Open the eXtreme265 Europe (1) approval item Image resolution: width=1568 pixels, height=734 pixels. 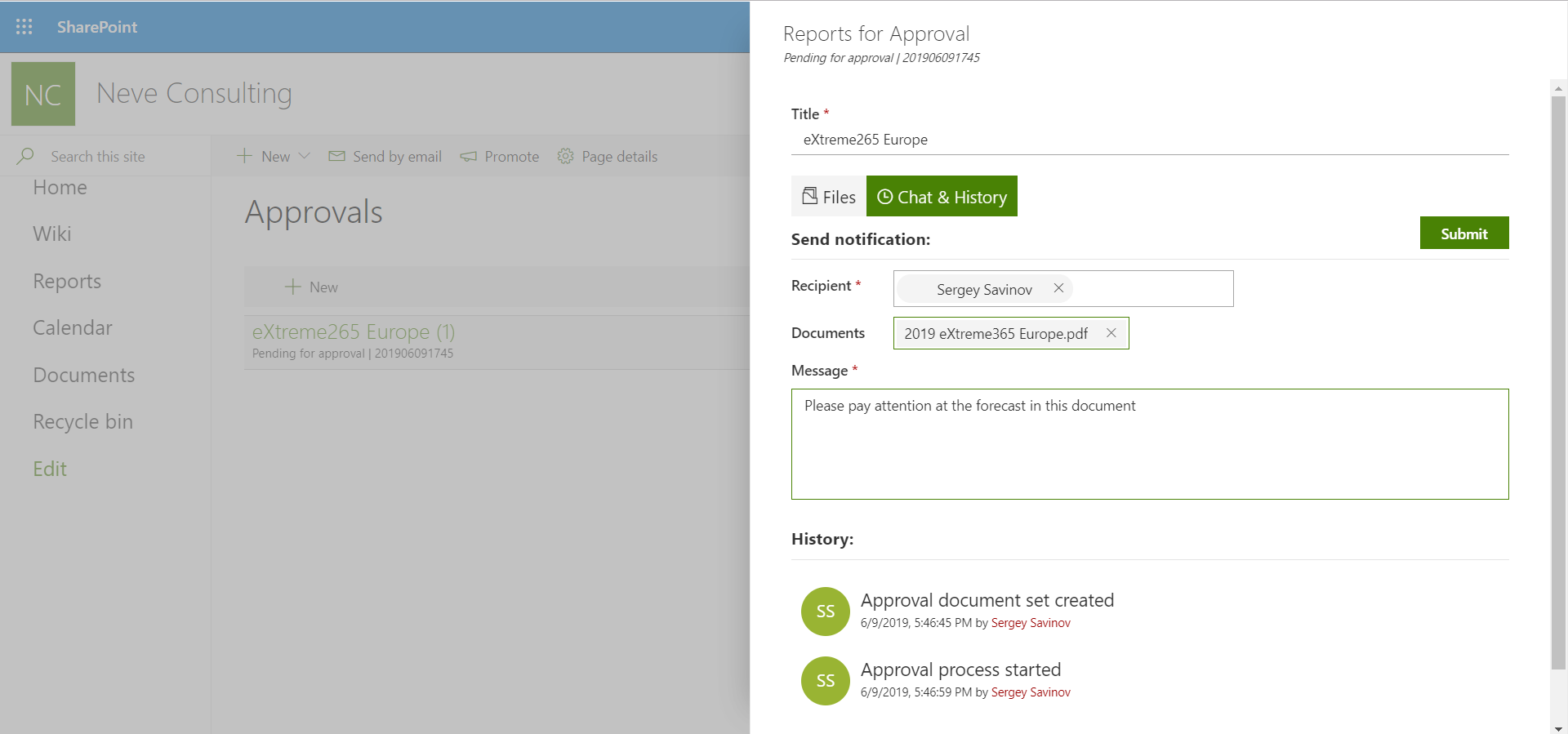point(354,332)
